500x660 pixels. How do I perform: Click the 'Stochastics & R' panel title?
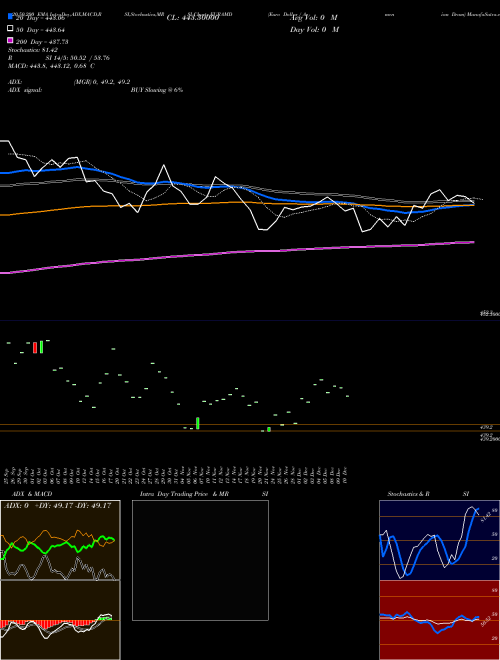[409, 494]
